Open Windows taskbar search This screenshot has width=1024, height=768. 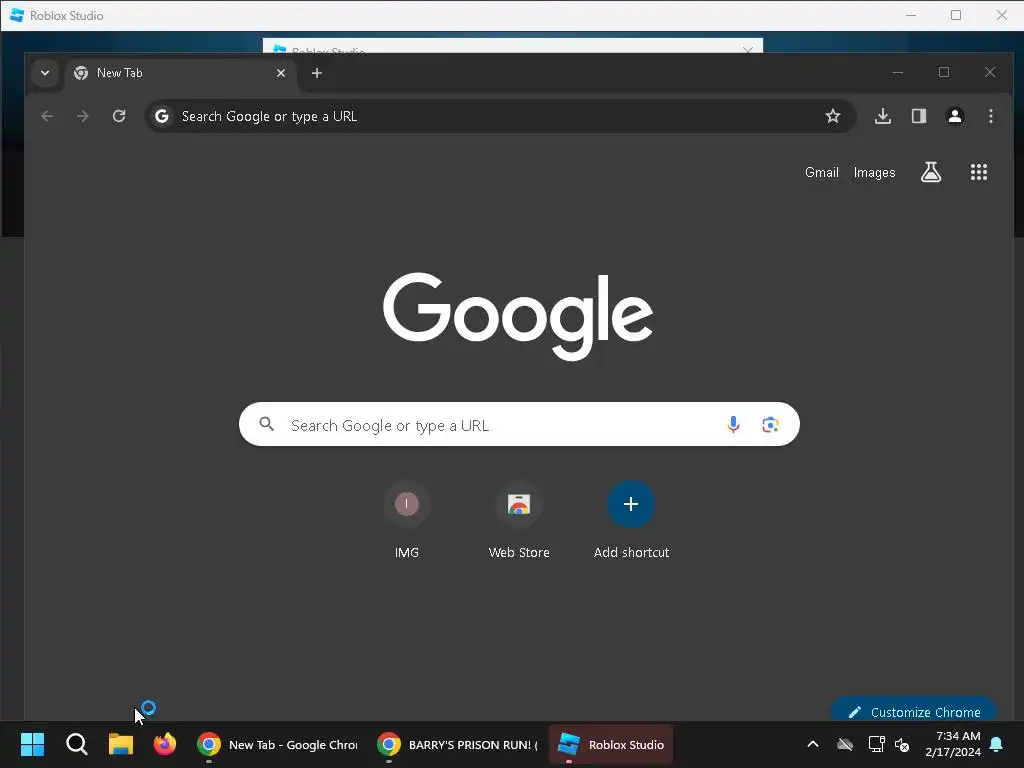76,744
